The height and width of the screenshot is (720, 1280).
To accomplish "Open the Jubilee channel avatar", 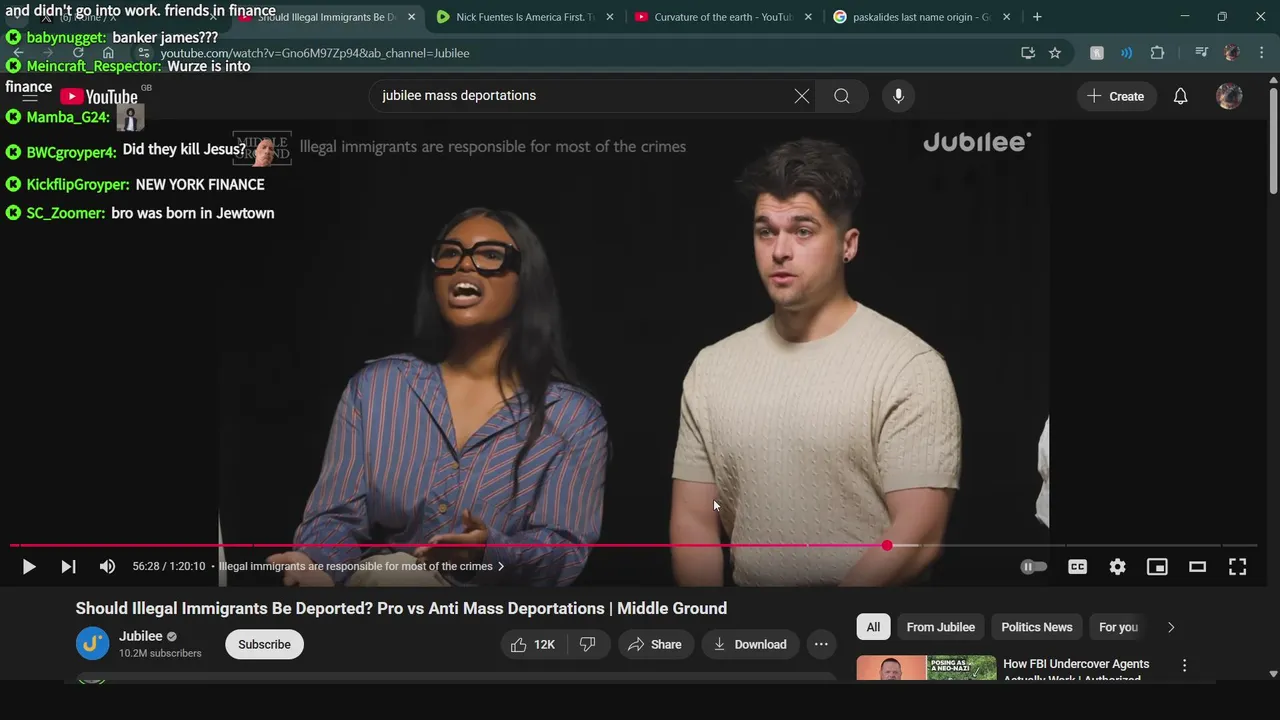I will pos(92,644).
